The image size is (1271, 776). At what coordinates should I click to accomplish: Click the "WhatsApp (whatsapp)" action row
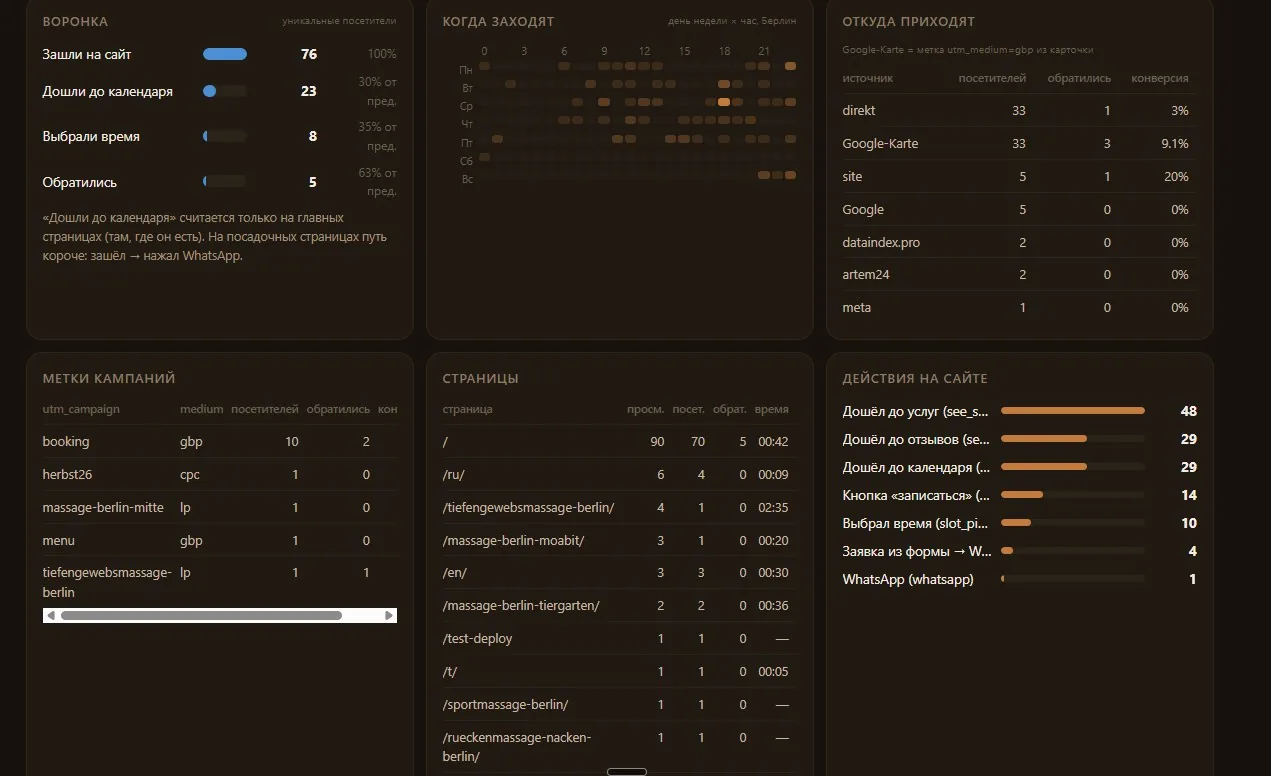point(1019,579)
